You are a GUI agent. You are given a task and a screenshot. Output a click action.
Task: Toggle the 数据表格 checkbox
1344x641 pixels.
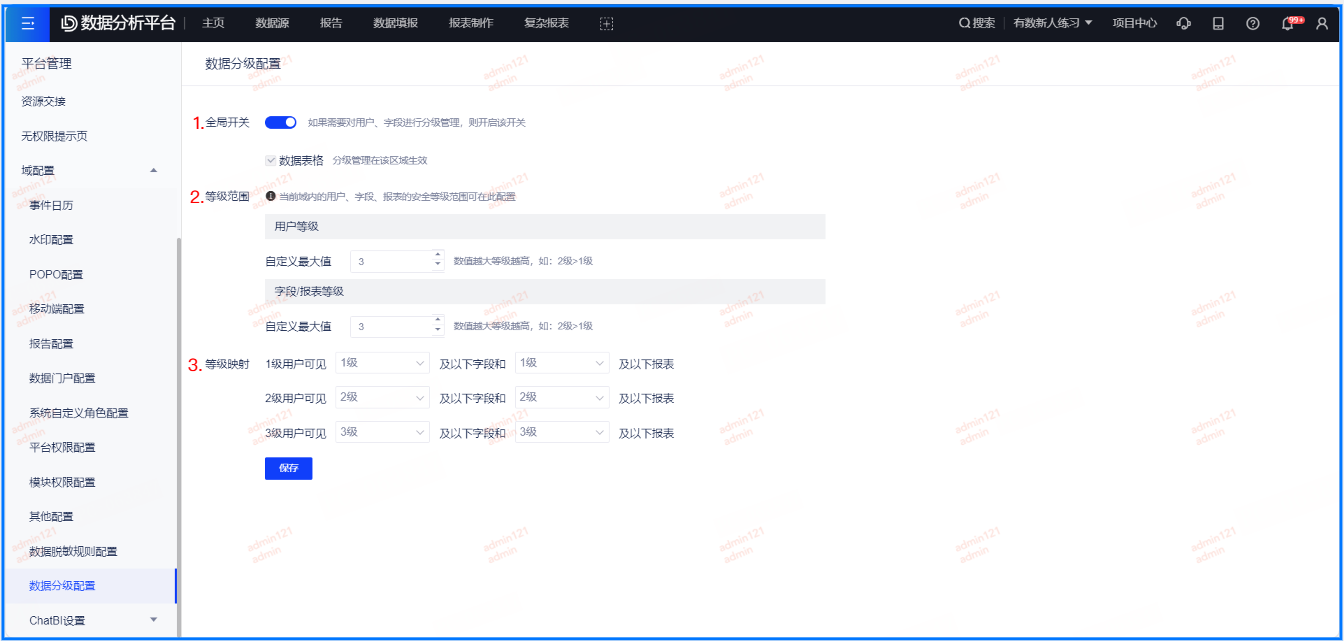(x=271, y=160)
